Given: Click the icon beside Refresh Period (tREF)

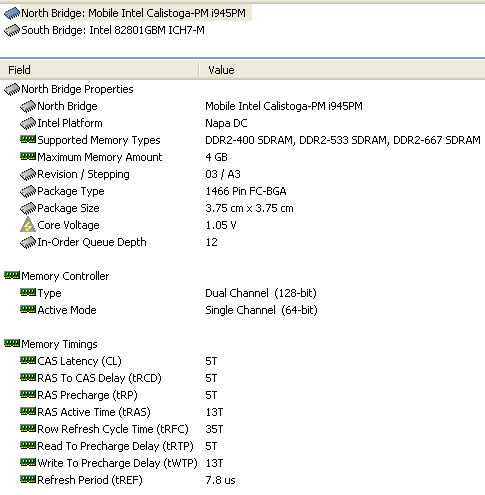Looking at the screenshot, I should 28,480.
